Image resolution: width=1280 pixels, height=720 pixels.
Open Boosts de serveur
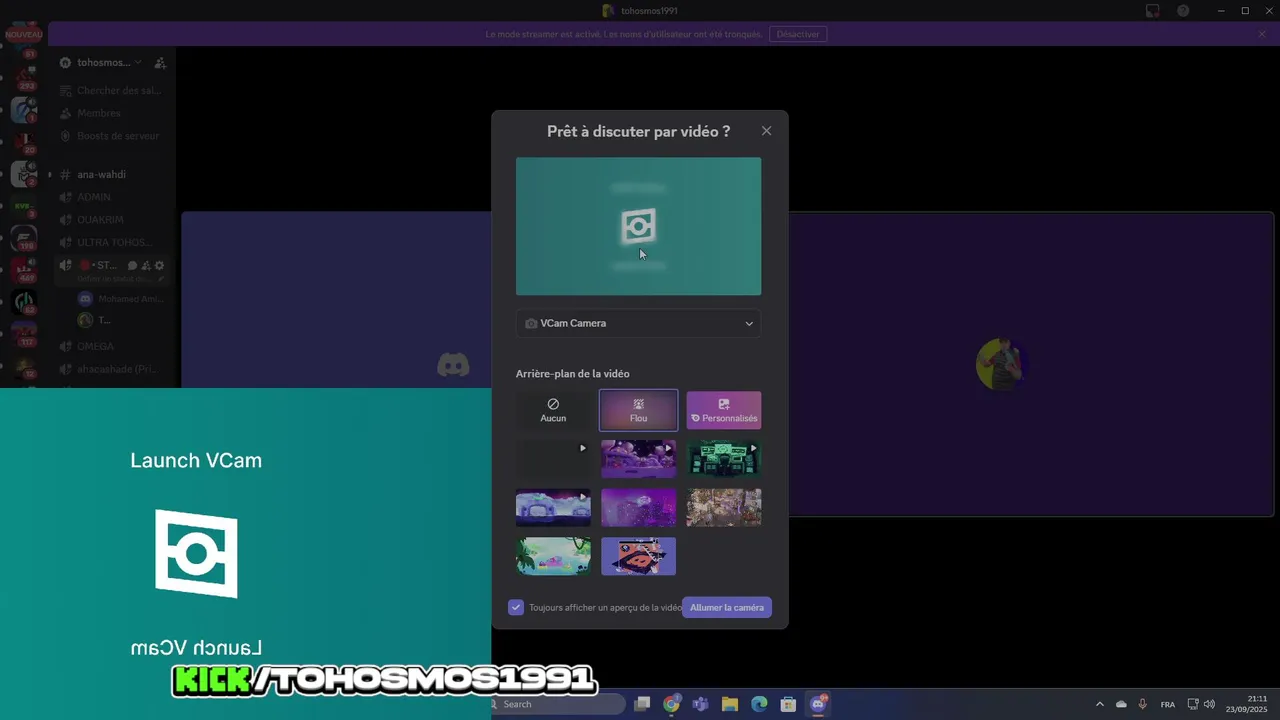[112, 136]
